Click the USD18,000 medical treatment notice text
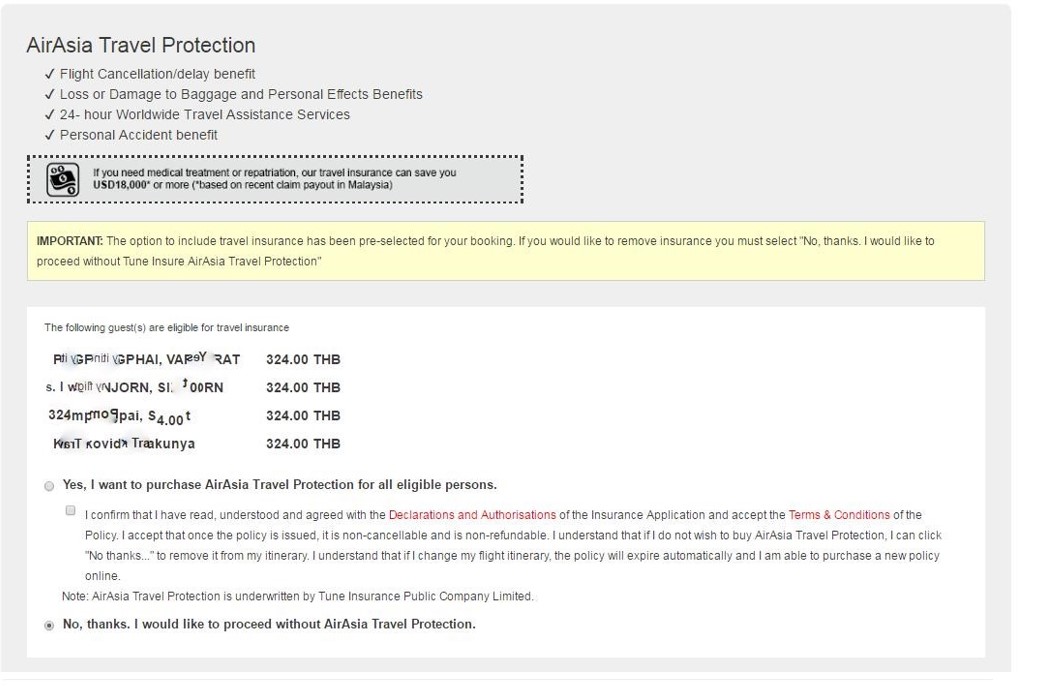 [274, 178]
